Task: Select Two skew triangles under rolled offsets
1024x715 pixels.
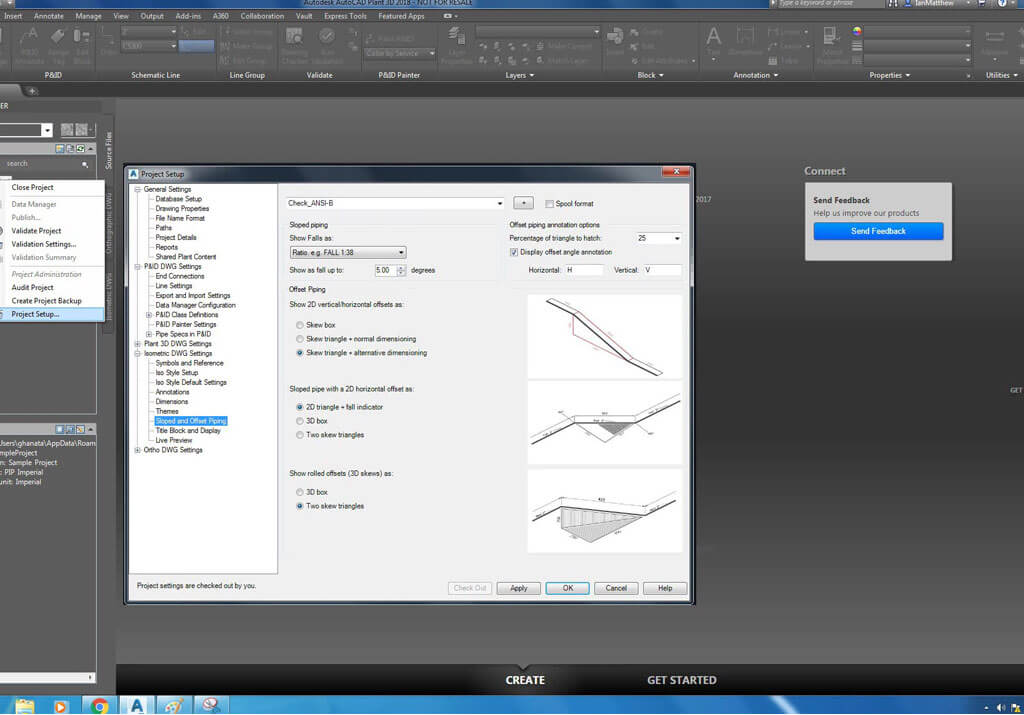Action: click(x=300, y=506)
